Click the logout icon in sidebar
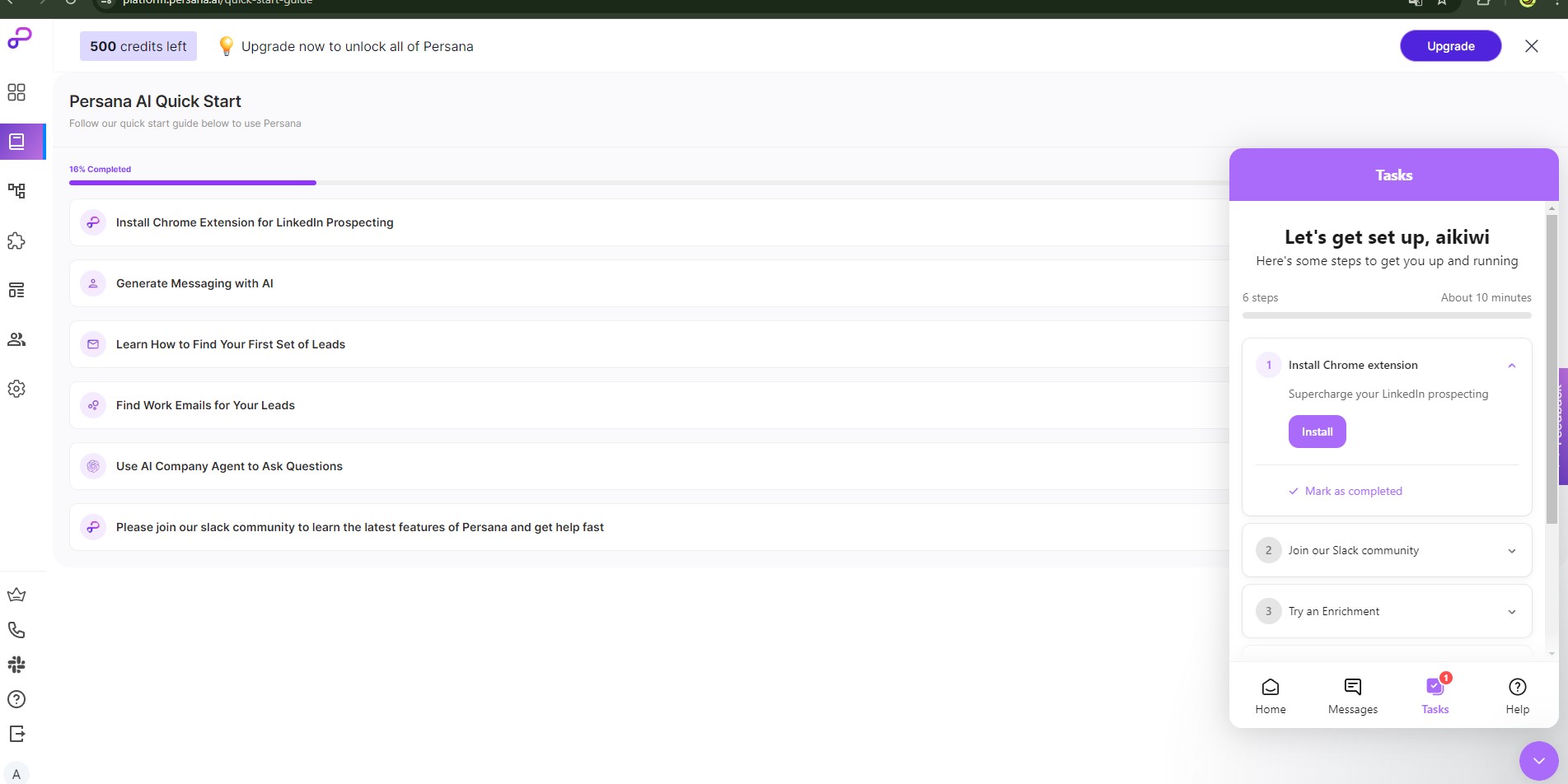Viewport: 1568px width, 784px height. click(x=16, y=734)
